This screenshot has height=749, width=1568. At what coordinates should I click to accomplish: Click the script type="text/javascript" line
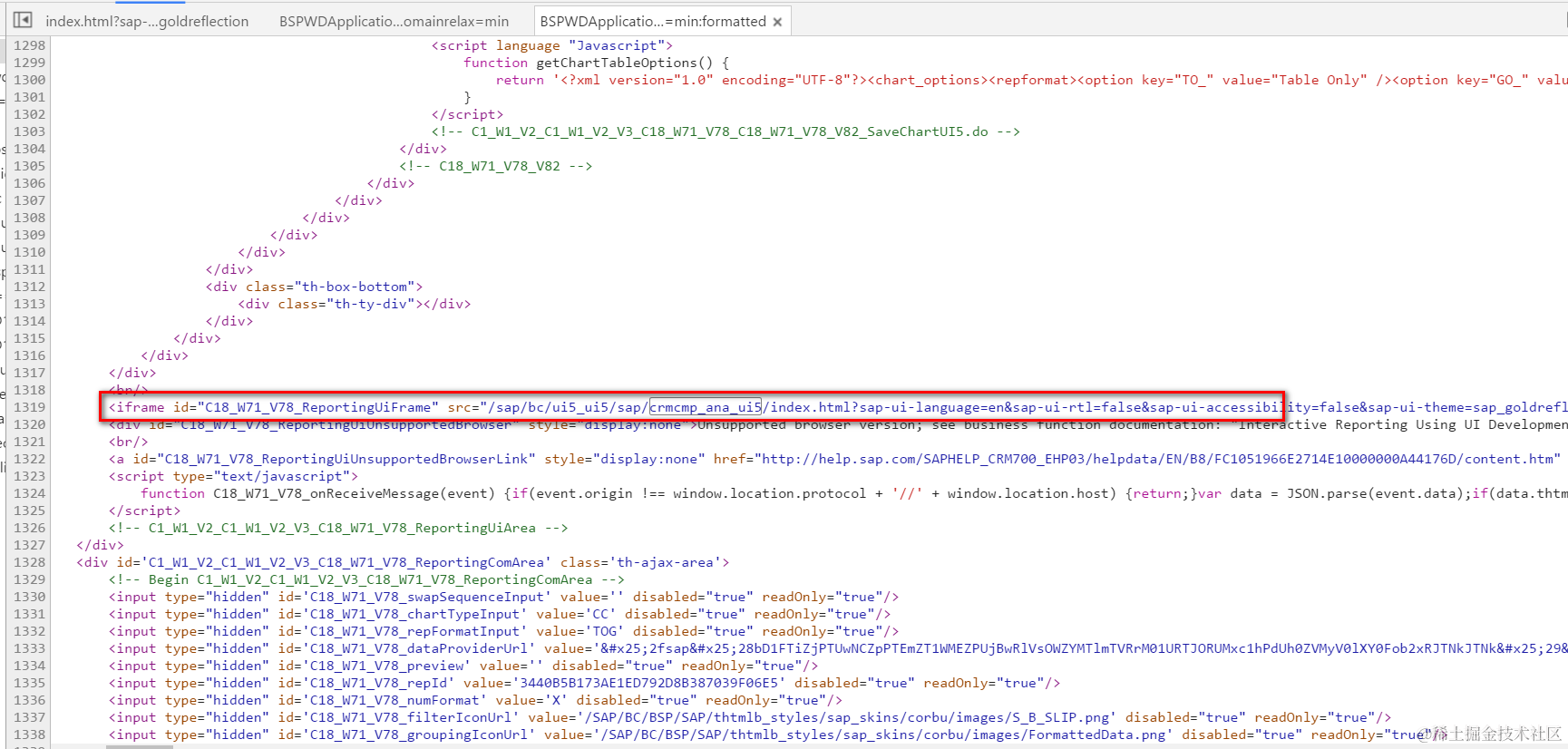click(234, 476)
